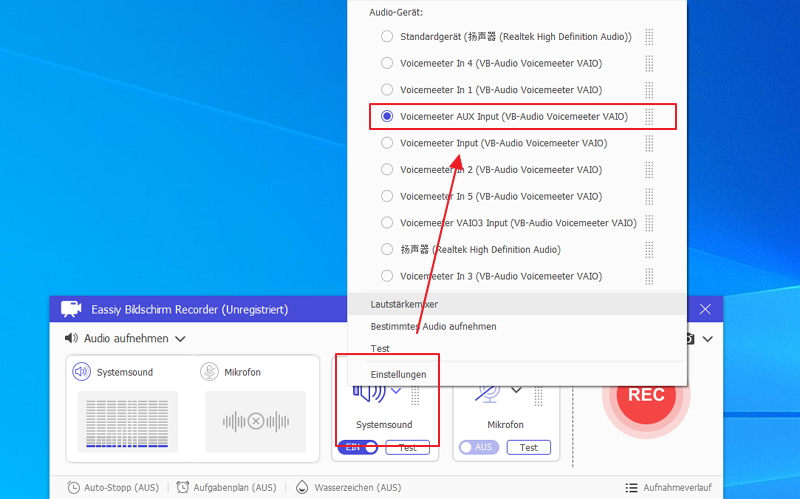
Task: Click the Aufnahmeverlauf list icon
Action: point(632,488)
